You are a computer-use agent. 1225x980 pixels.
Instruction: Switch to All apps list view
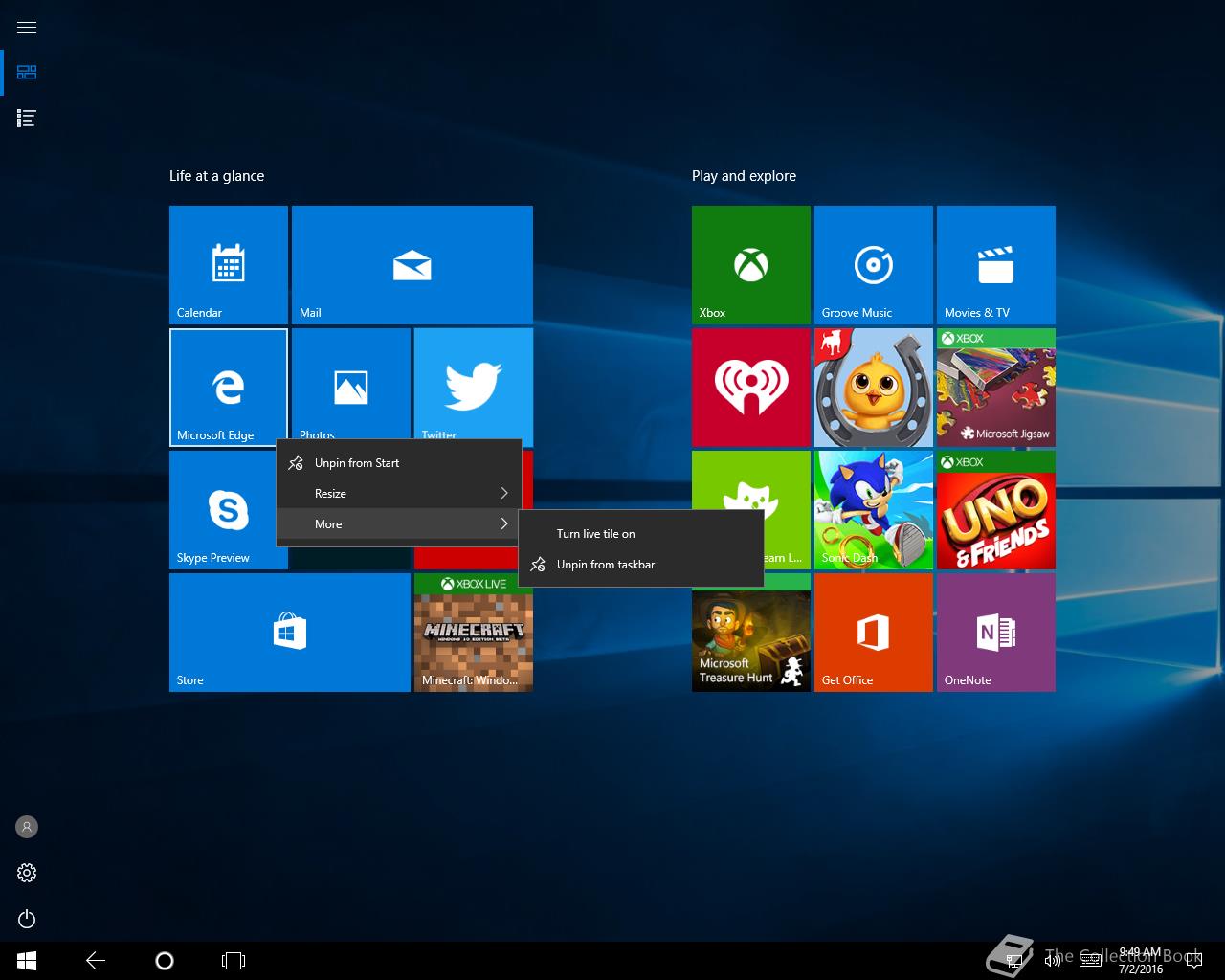[x=27, y=119]
